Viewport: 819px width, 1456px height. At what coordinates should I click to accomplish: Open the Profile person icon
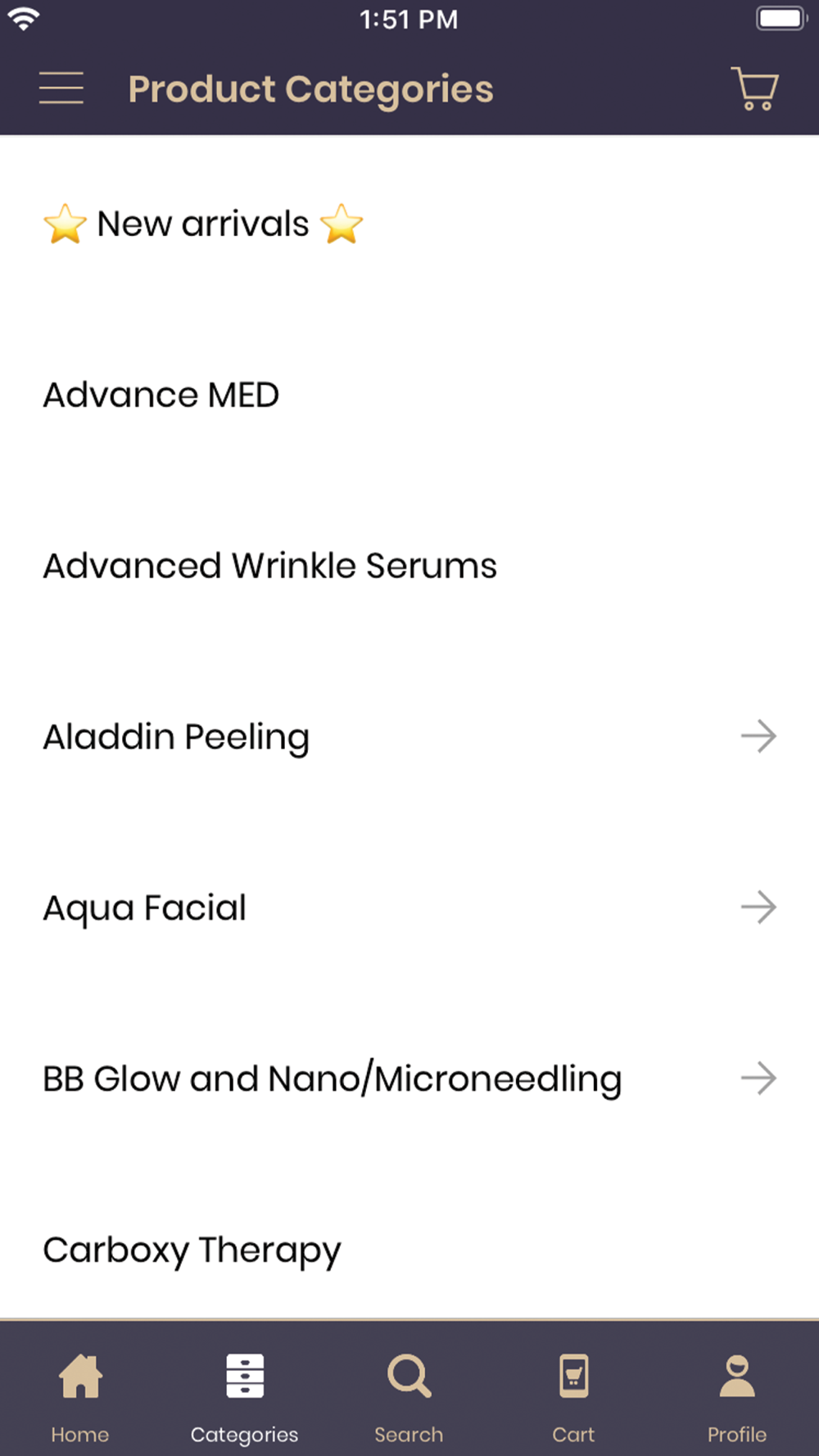tap(737, 1376)
